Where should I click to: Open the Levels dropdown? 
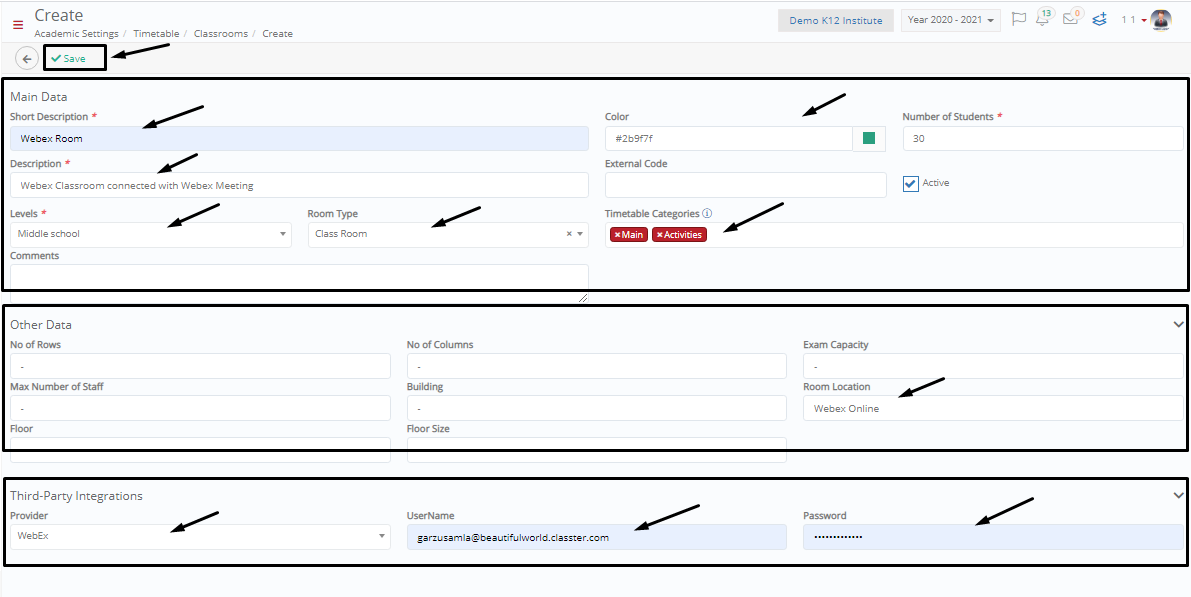pos(150,234)
